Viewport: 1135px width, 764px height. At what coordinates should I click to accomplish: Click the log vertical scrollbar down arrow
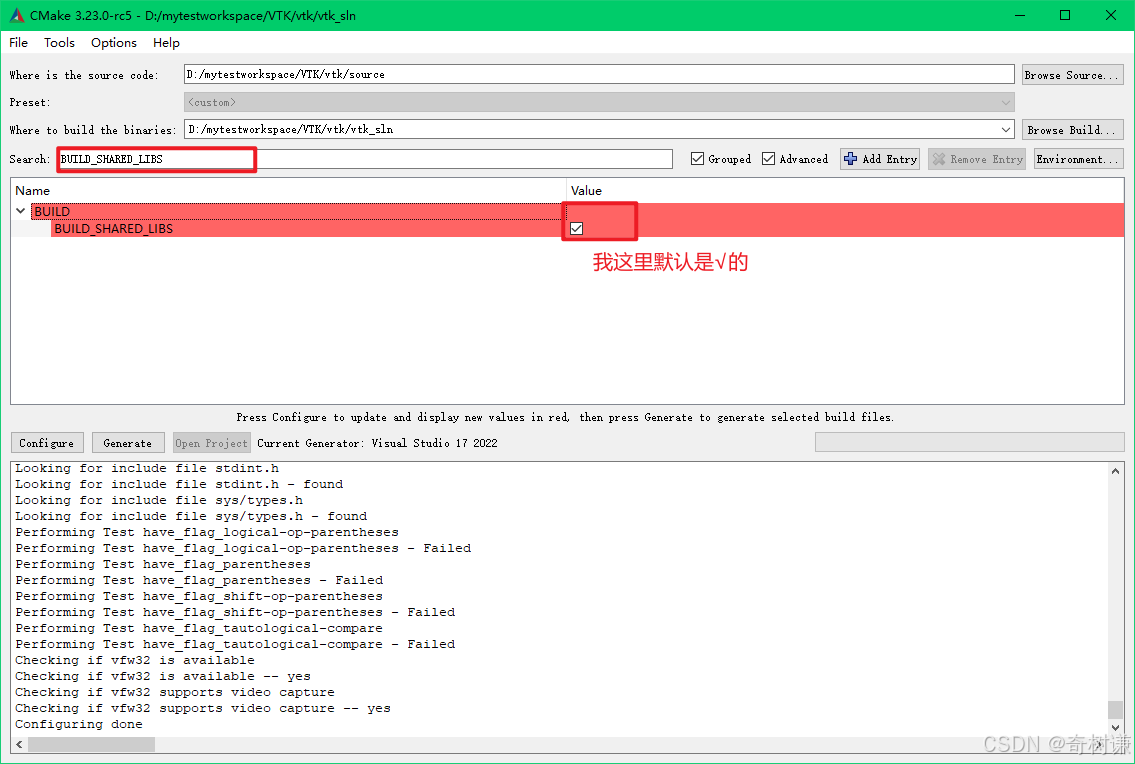1115,728
